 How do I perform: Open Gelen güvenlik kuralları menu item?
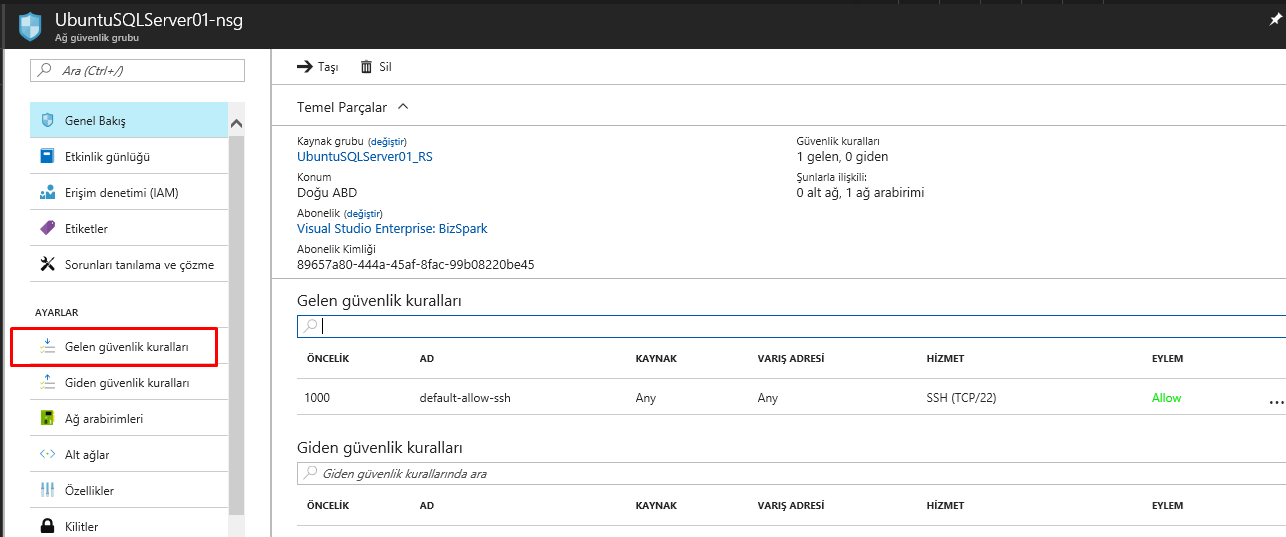click(x=125, y=347)
